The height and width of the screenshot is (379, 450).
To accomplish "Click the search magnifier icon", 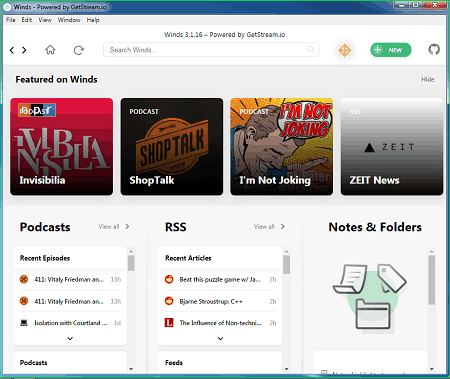I will 311,50.
